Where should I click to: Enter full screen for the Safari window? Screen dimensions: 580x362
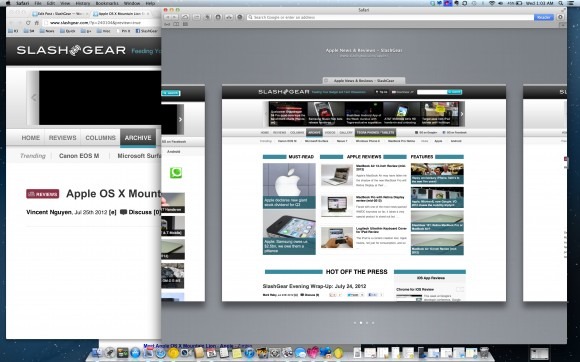click(563, 10)
